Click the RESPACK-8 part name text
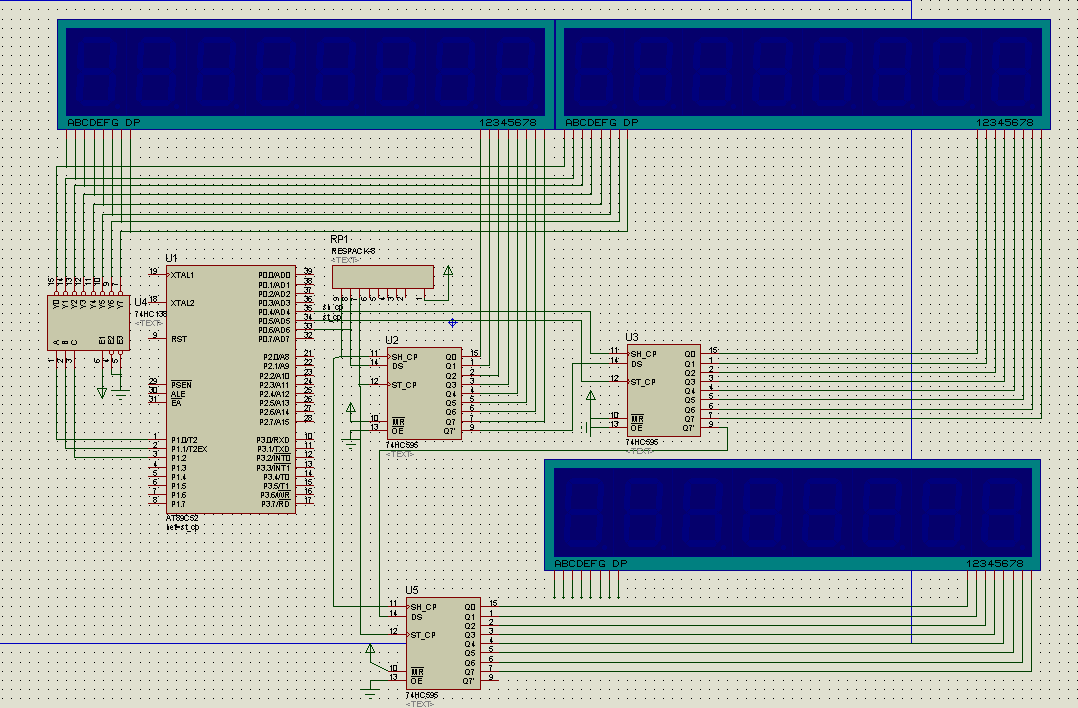Image resolution: width=1078 pixels, height=708 pixels. click(353, 251)
